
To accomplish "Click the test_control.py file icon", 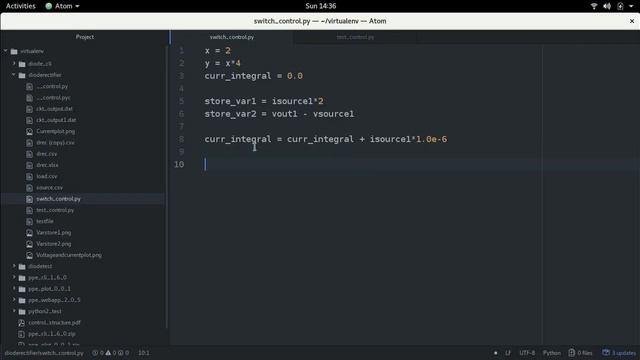I will pyautogui.click(x=29, y=210).
